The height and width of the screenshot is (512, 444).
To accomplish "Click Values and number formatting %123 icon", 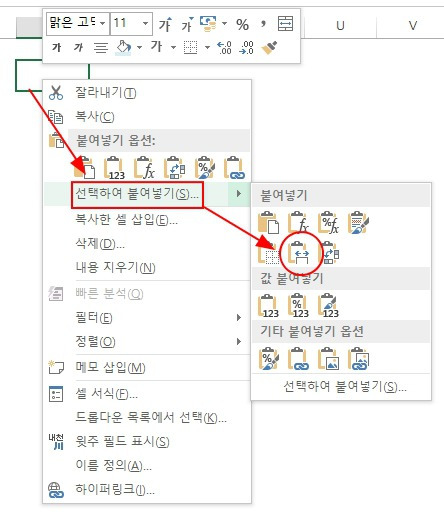I will click(299, 305).
